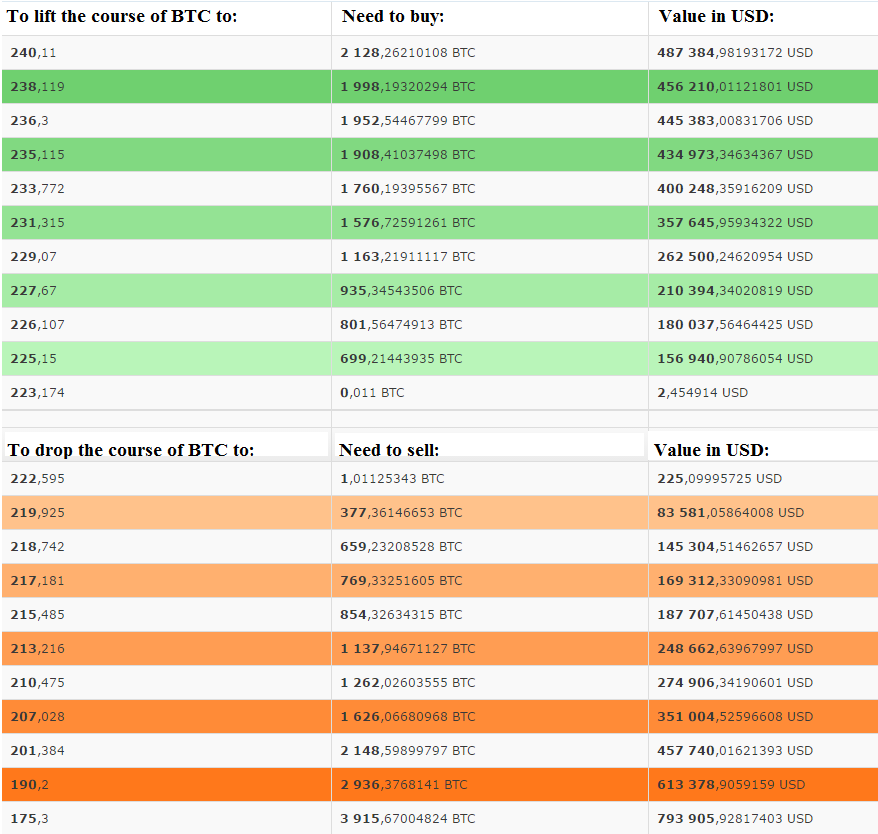The image size is (878, 834).
Task: Click the amount 769,33251605 BTC
Action: (401, 581)
